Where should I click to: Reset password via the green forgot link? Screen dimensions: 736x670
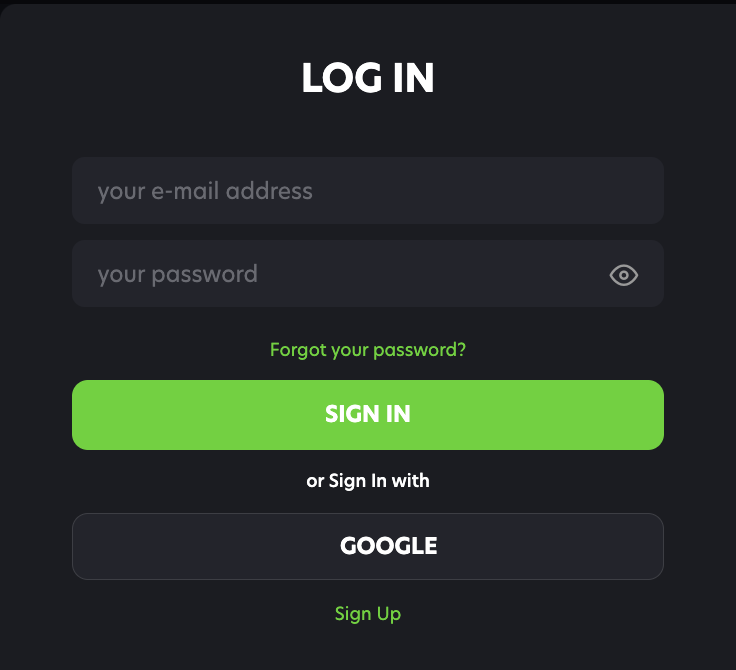(x=368, y=350)
